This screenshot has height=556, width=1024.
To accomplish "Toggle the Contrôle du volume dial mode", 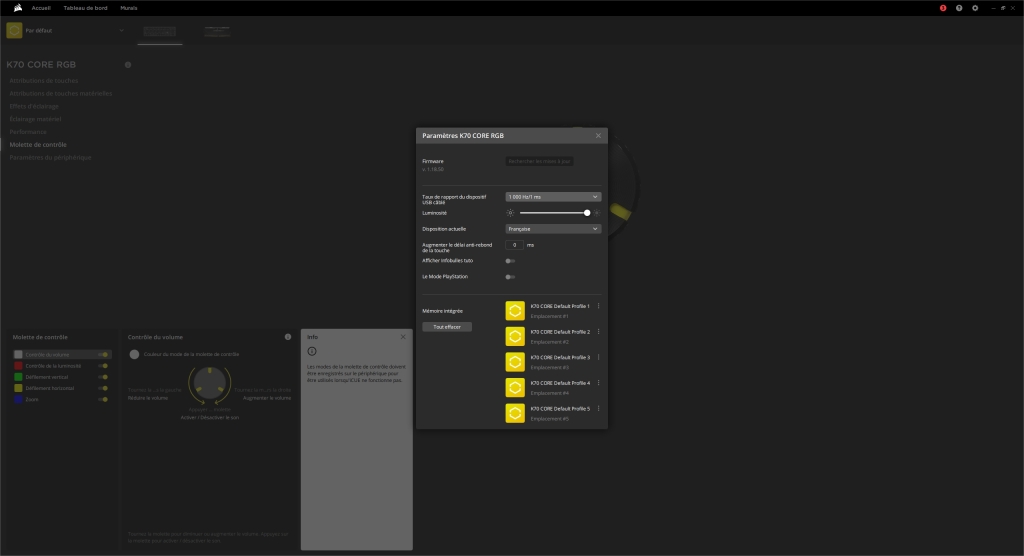I will coord(104,354).
